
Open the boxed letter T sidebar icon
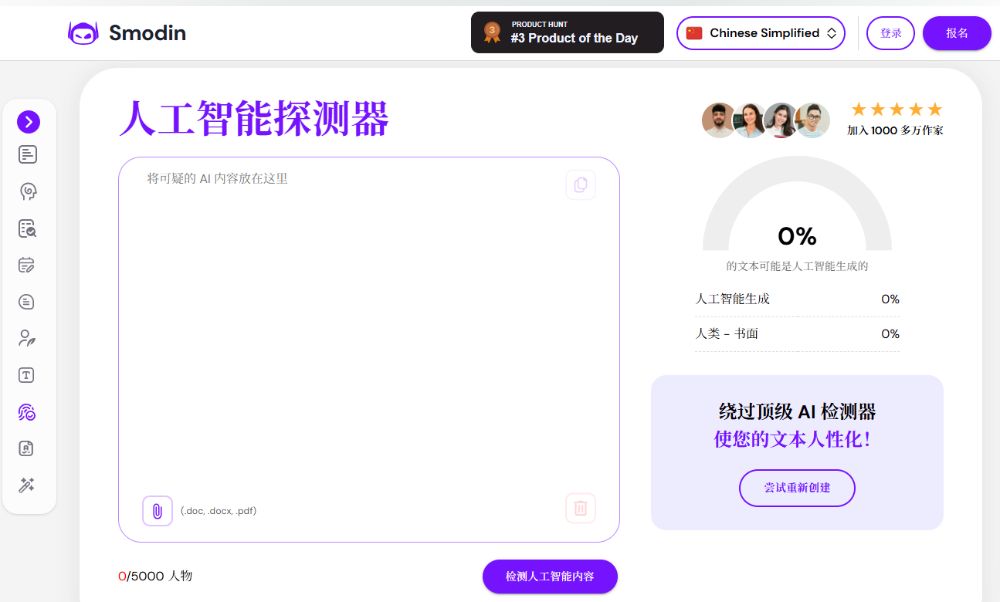28,375
